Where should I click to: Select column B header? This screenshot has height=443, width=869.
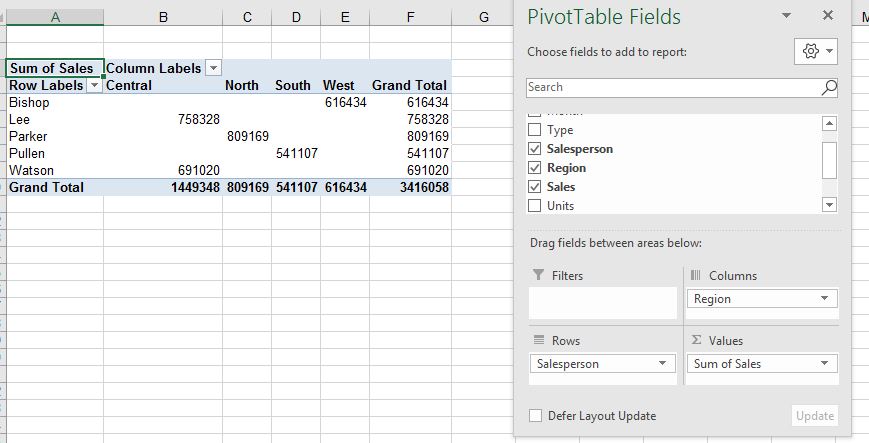163,17
